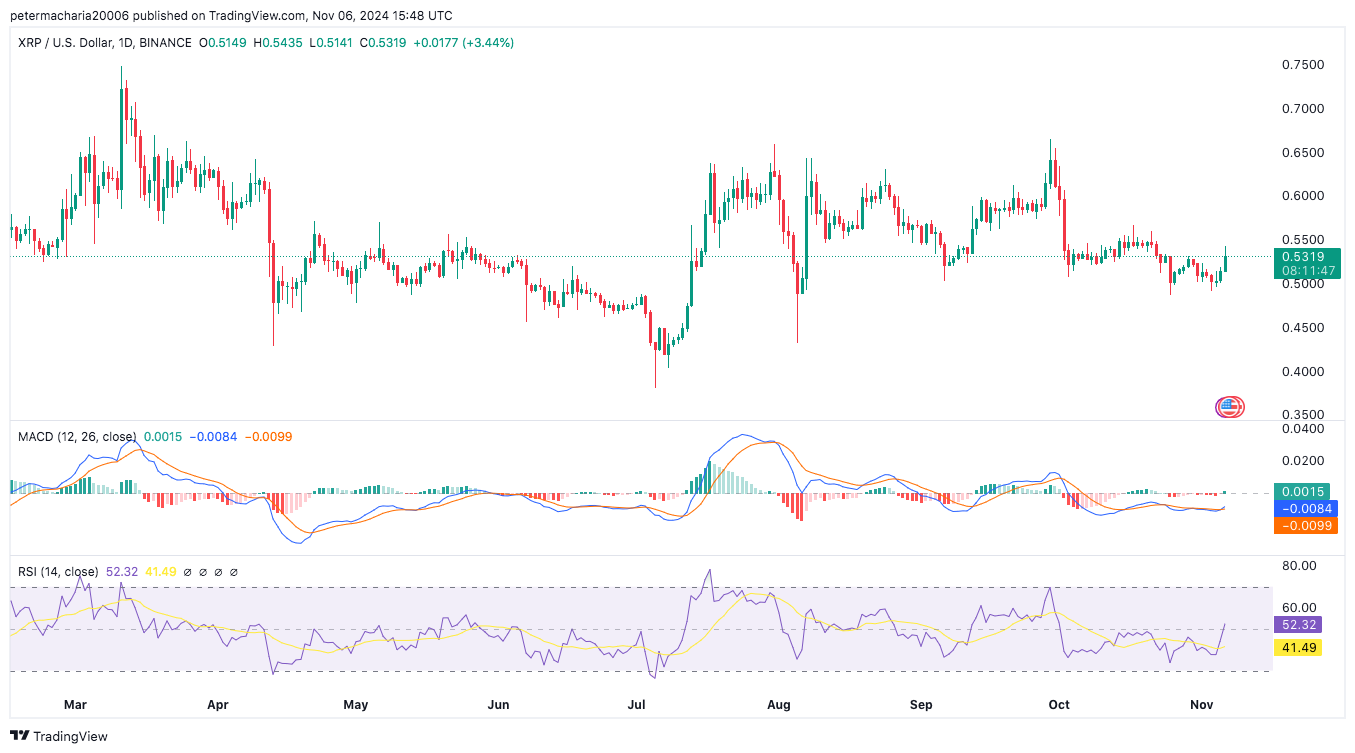Click the blue MACD value −0.0084 in legend
1355x753 pixels.
pos(212,437)
